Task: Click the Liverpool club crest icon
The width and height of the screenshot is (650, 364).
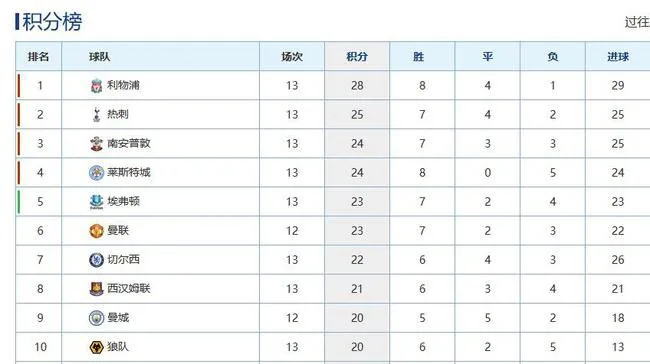Action: [96, 86]
